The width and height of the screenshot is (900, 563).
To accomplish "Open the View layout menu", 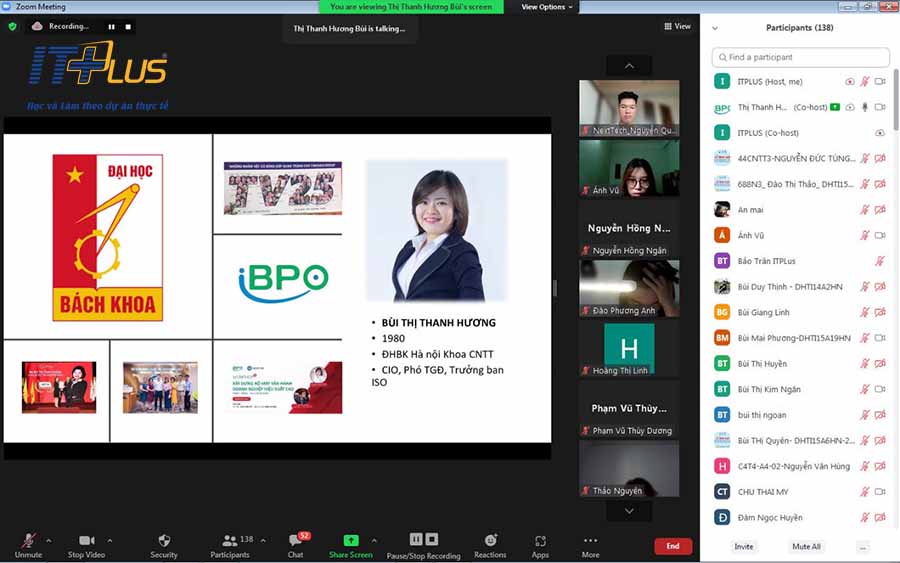I will point(677,26).
